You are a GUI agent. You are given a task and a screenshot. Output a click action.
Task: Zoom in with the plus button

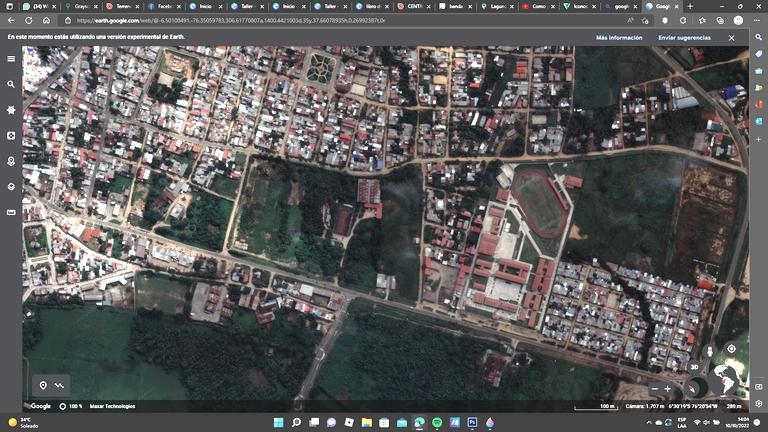(668, 388)
